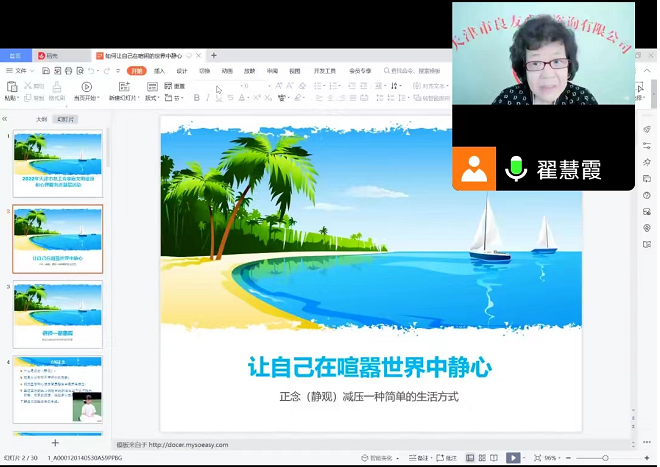This screenshot has width=660, height=467.
Task: Expand the Layout dropdown in ribbon
Action: tap(152, 98)
